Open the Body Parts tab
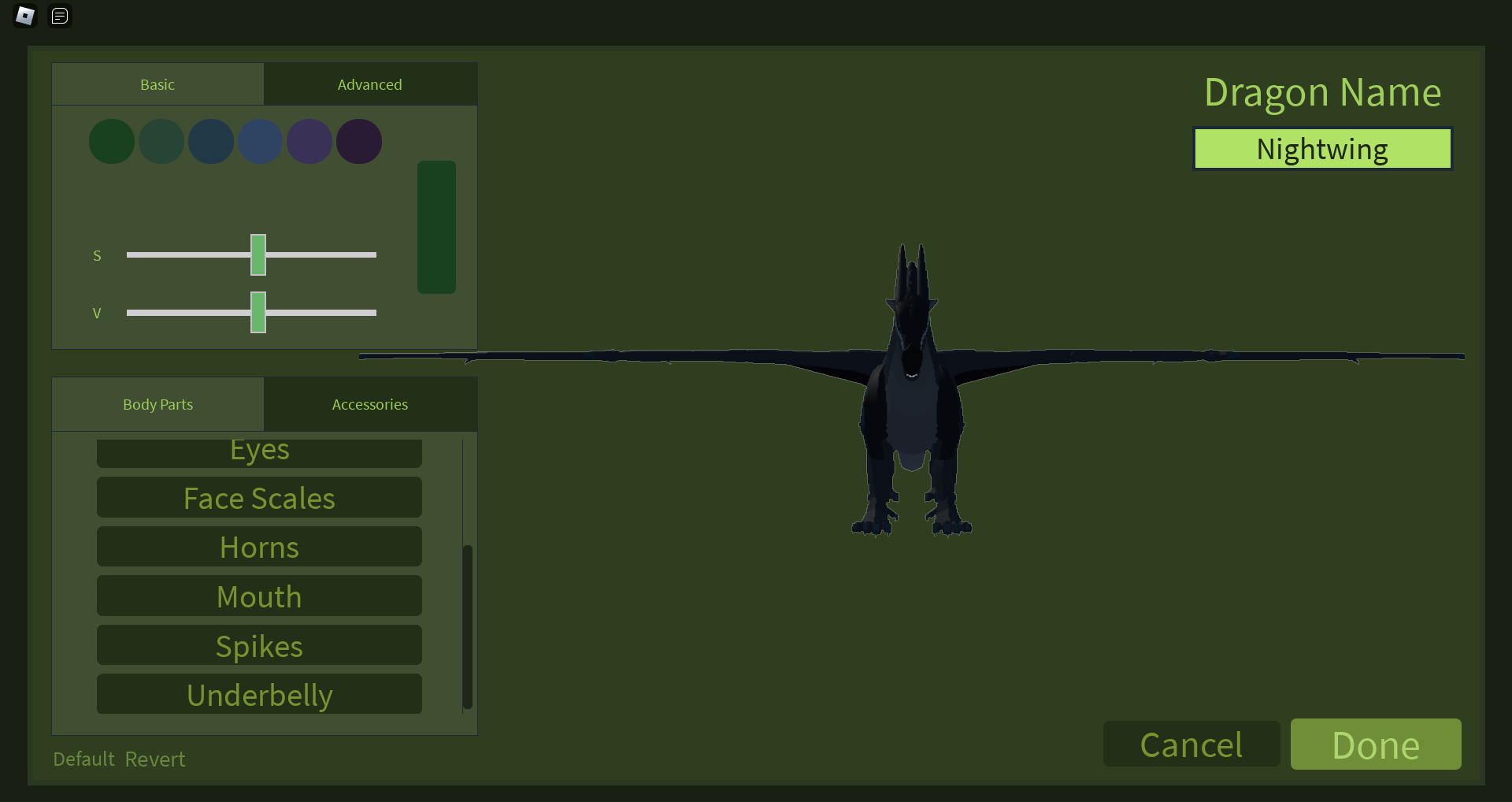The width and height of the screenshot is (1512, 802). coord(157,404)
